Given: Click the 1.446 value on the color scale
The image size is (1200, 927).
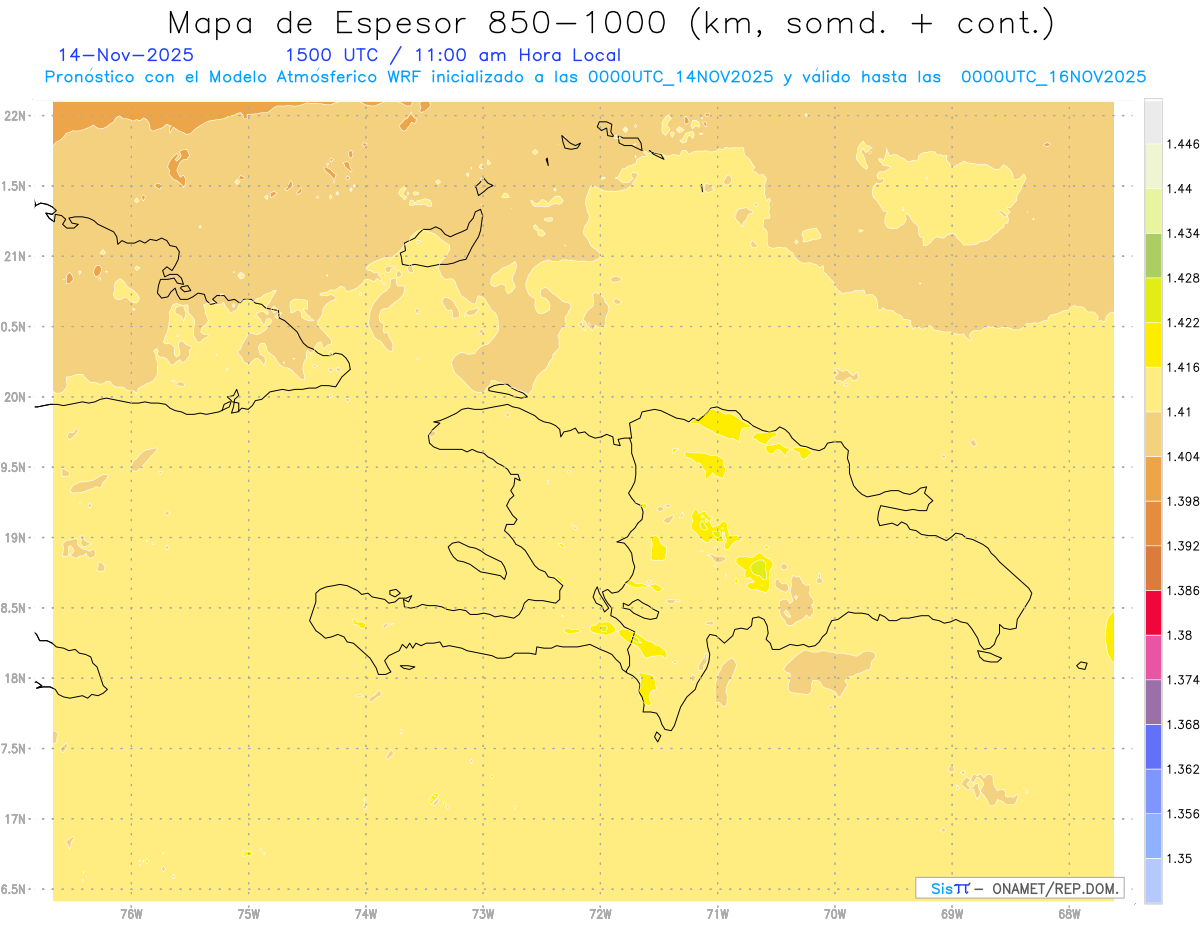Looking at the screenshot, I should 1183,144.
